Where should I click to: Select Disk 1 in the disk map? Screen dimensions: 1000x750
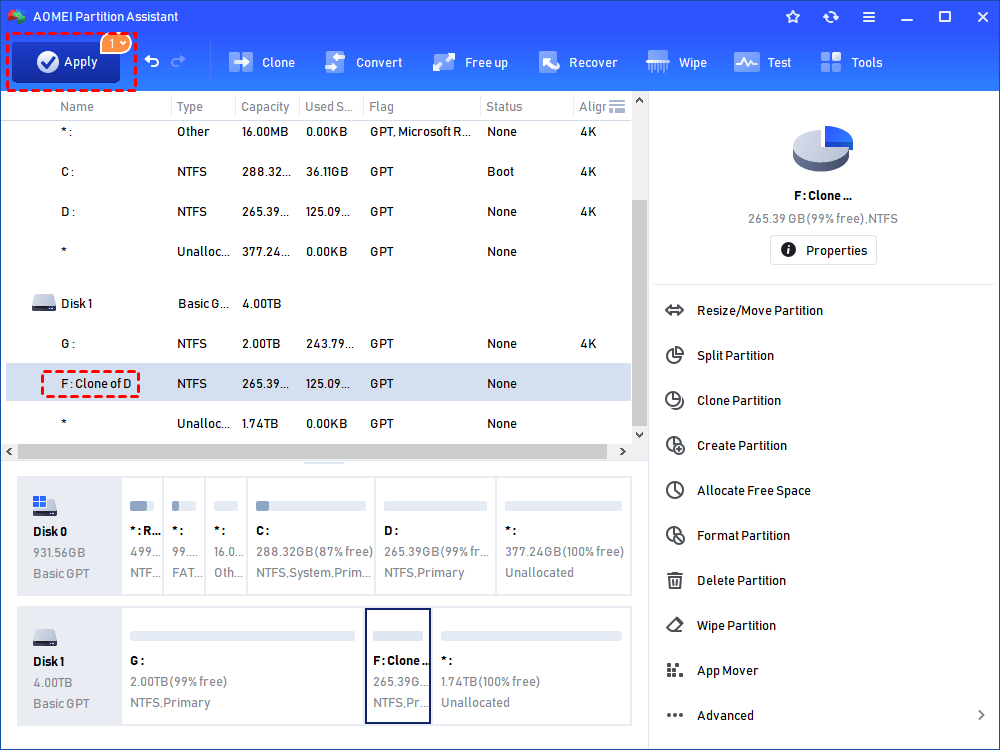click(70, 666)
